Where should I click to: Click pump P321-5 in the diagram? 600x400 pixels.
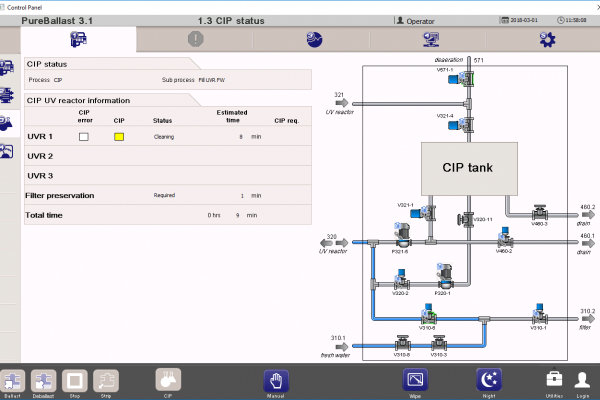pyautogui.click(x=402, y=235)
